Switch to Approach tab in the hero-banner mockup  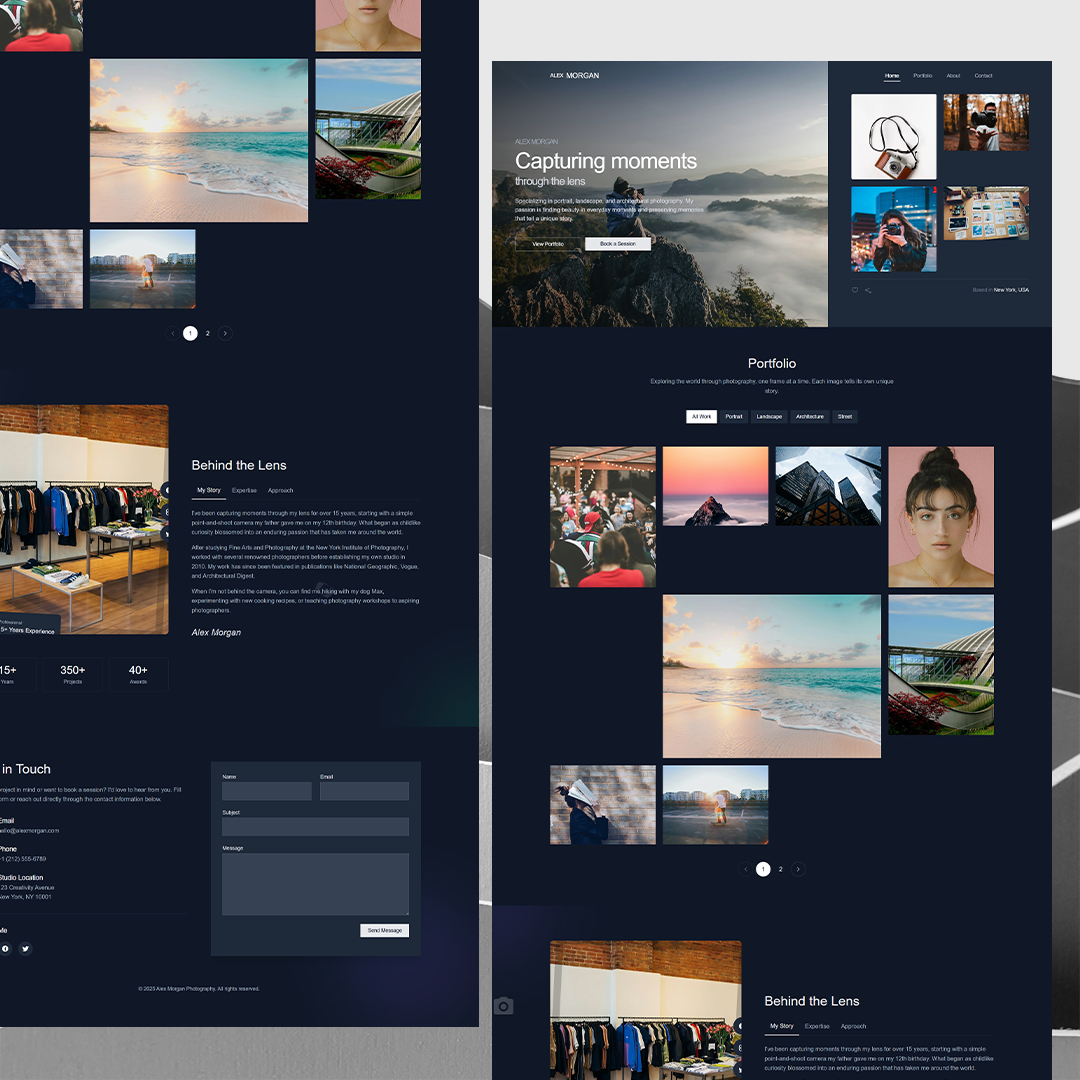[x=853, y=1026]
